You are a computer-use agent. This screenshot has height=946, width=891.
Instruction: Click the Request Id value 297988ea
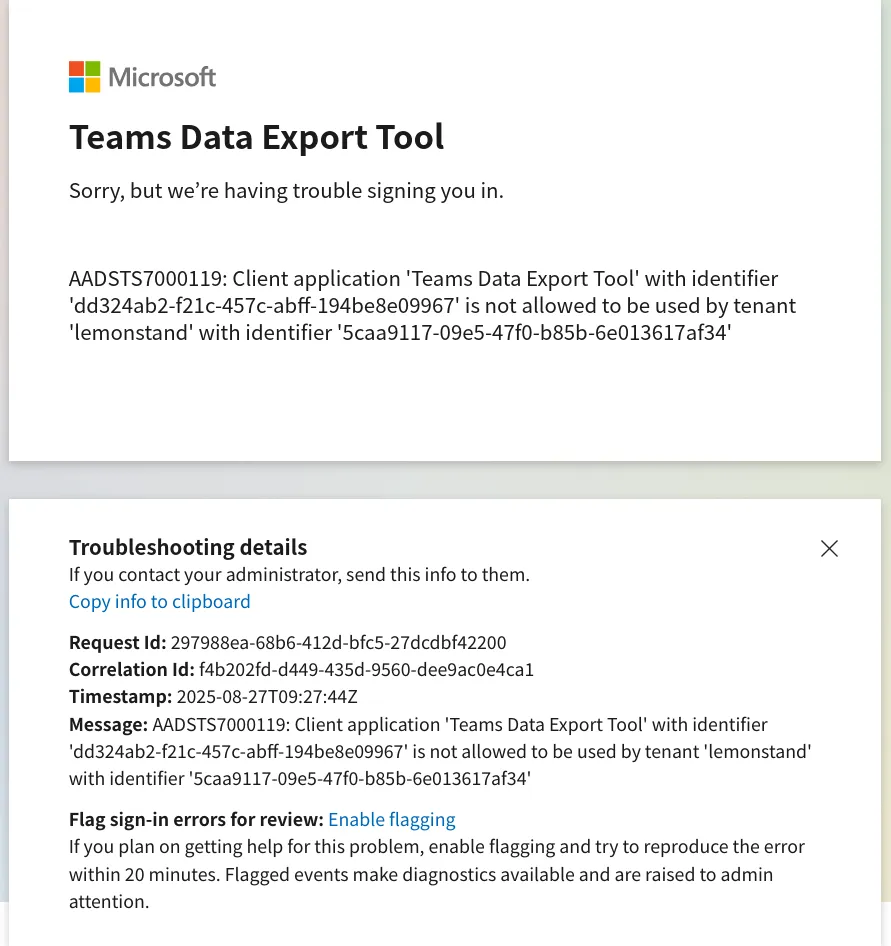click(338, 642)
